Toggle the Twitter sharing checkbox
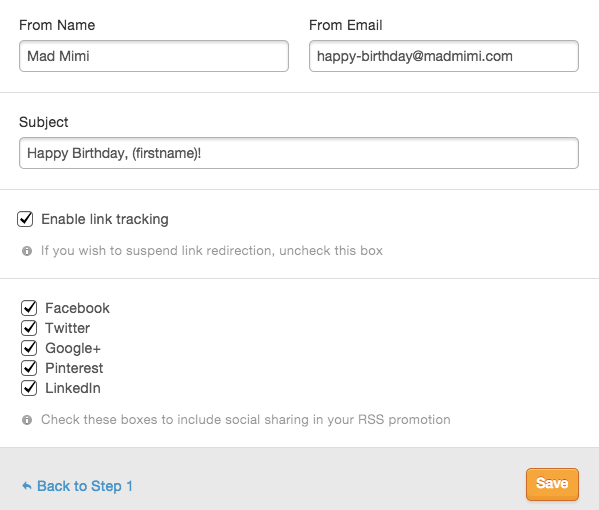The height and width of the screenshot is (510, 599). [29, 328]
